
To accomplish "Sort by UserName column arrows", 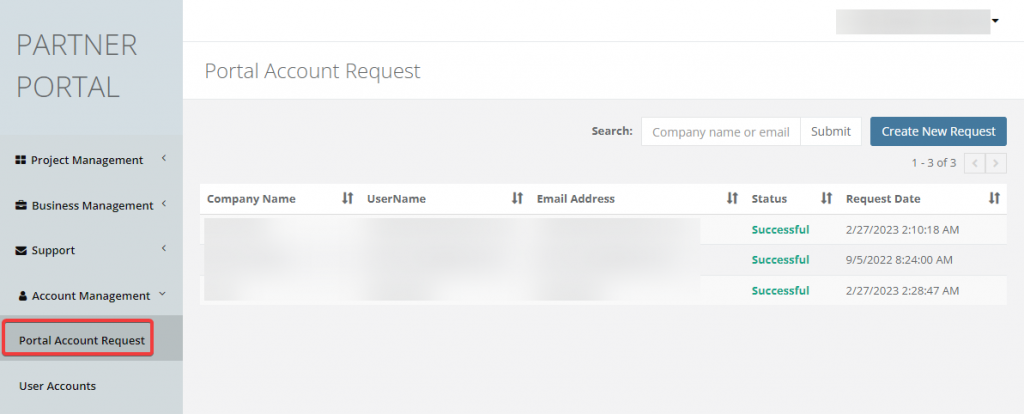I will pos(517,199).
